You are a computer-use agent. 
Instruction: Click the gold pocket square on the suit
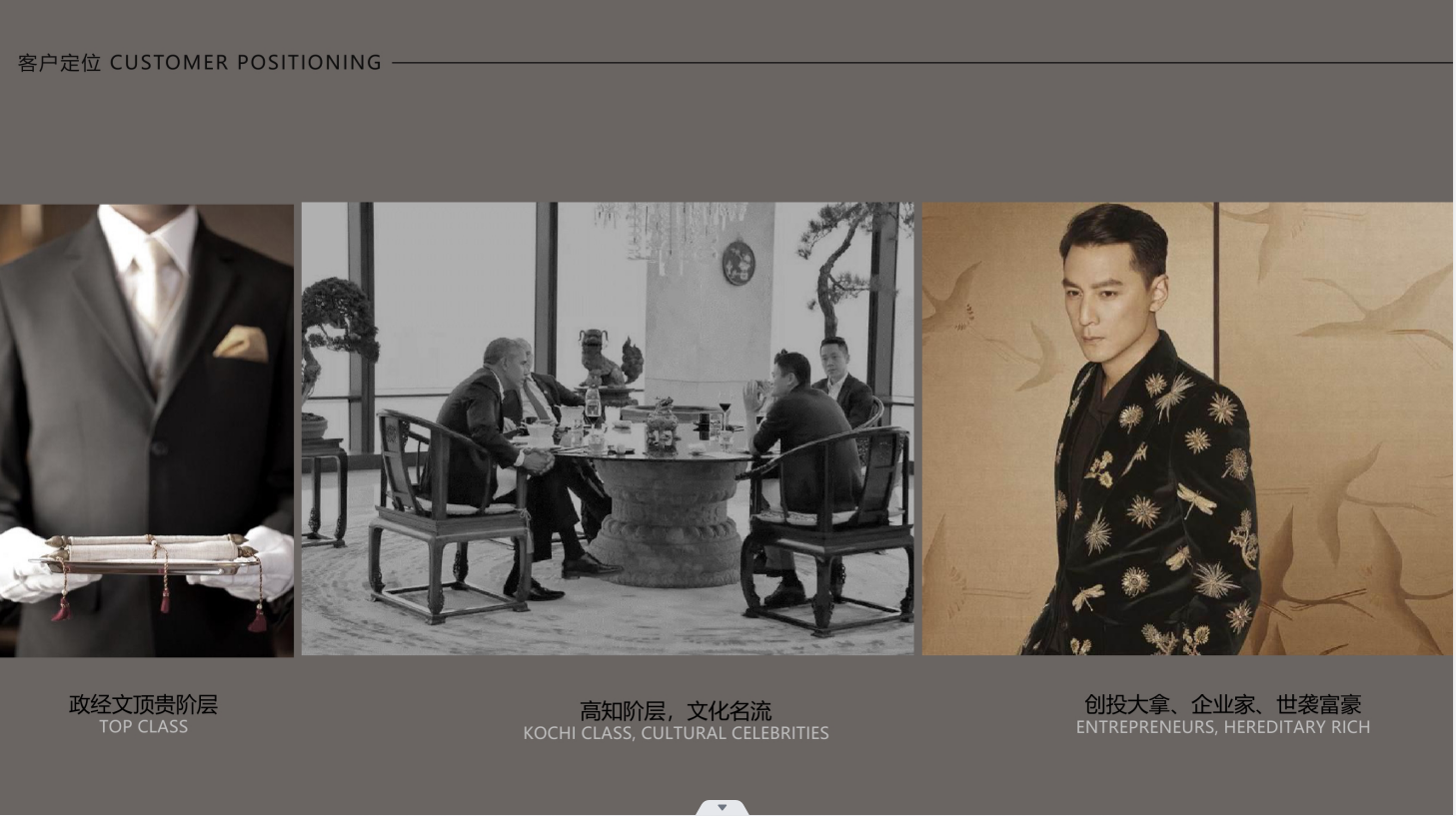point(241,343)
